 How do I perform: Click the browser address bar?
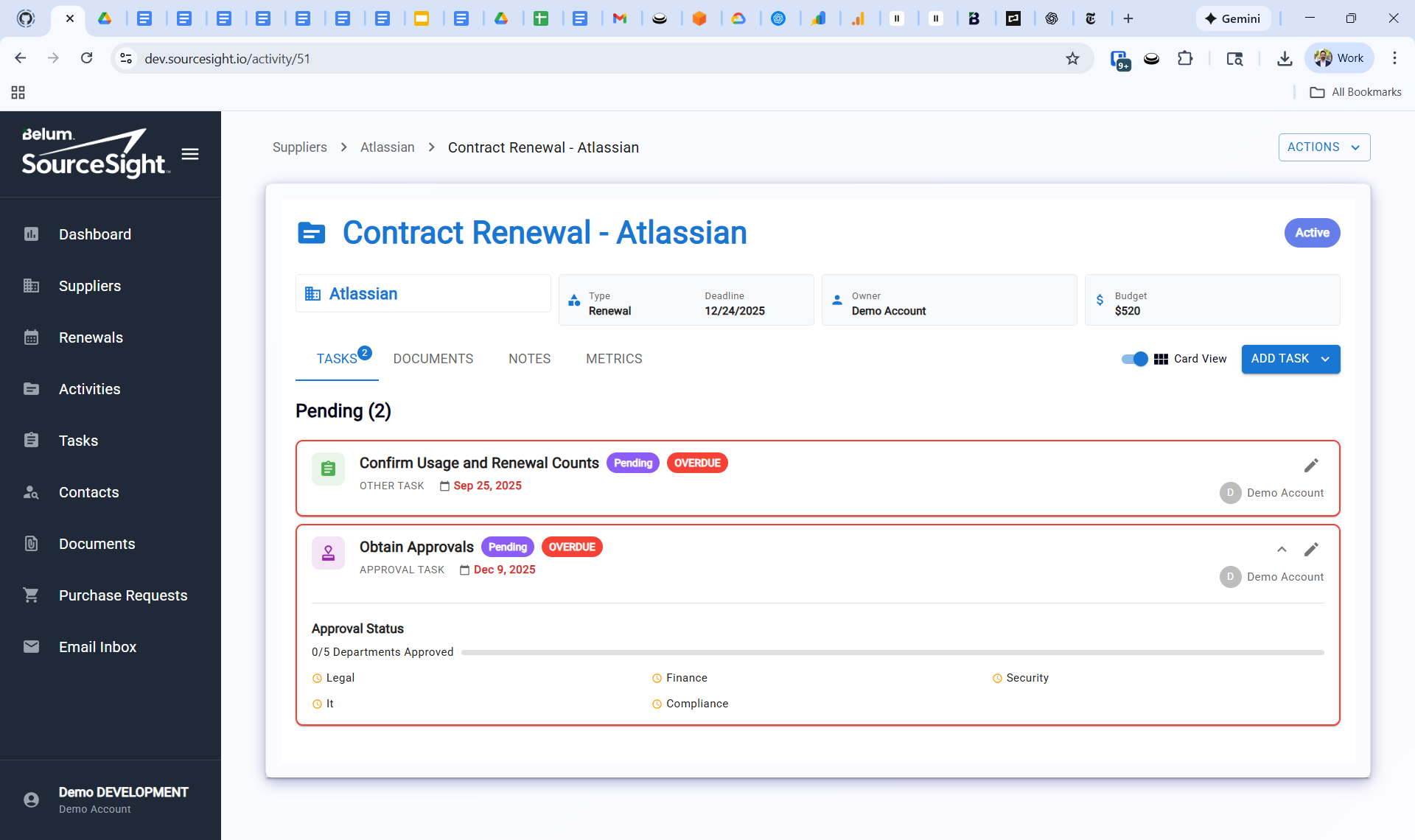coord(442,58)
